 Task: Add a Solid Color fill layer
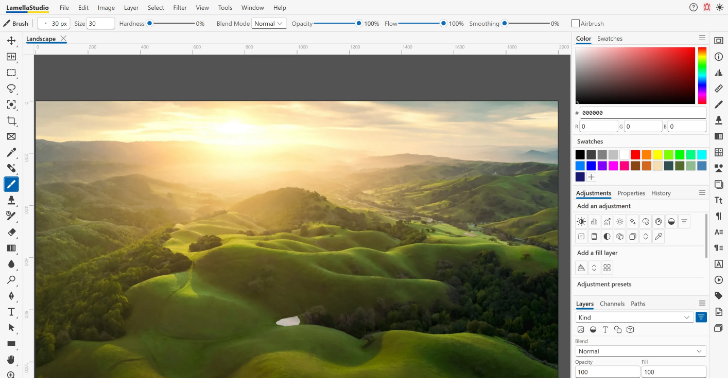click(x=581, y=268)
